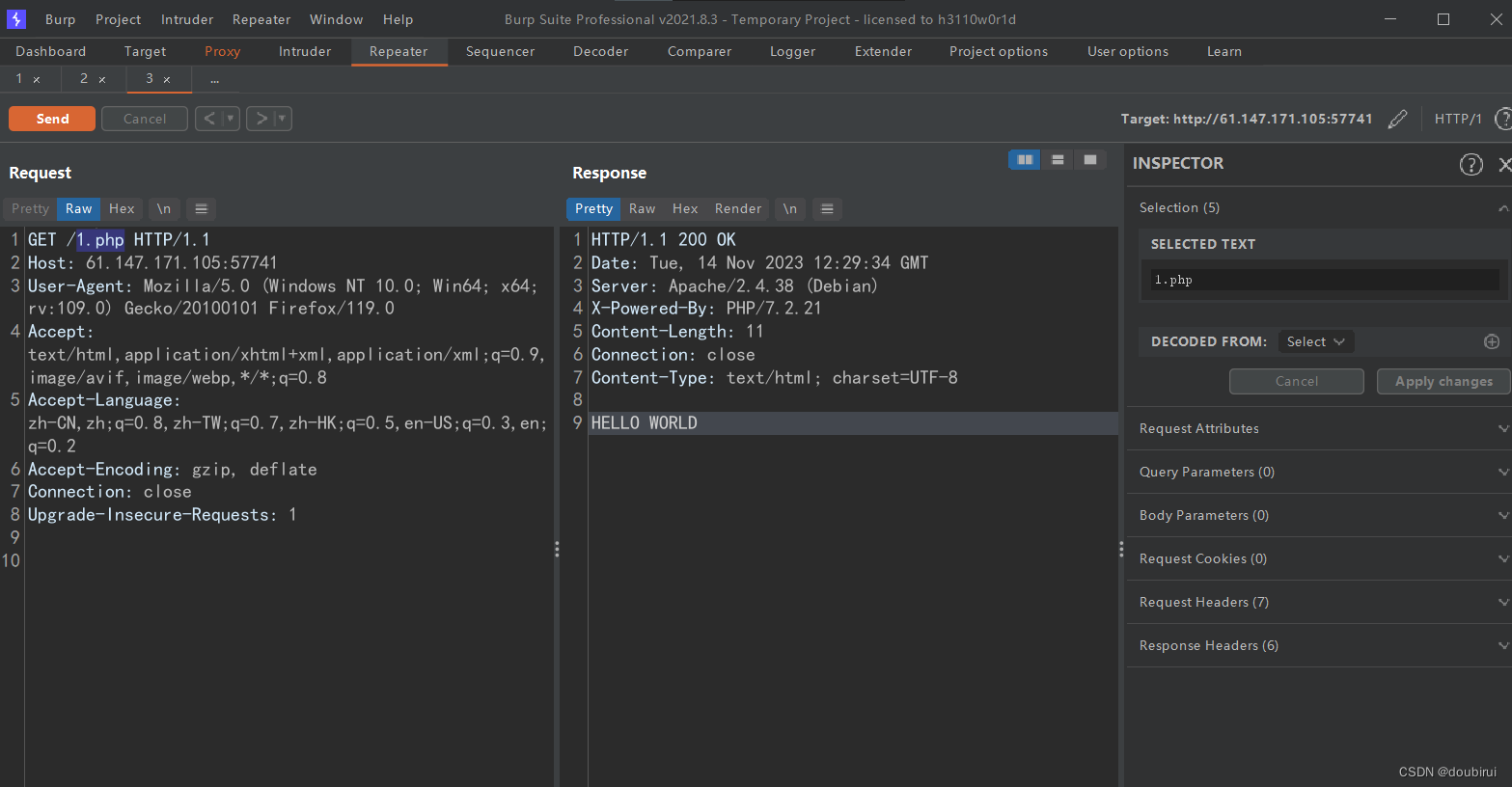Switch to side-by-side layout view icon
The height and width of the screenshot is (787, 1512).
[1025, 159]
